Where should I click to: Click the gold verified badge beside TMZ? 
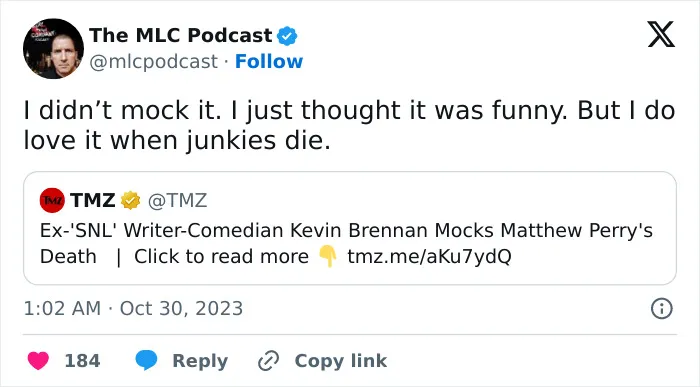[130, 200]
